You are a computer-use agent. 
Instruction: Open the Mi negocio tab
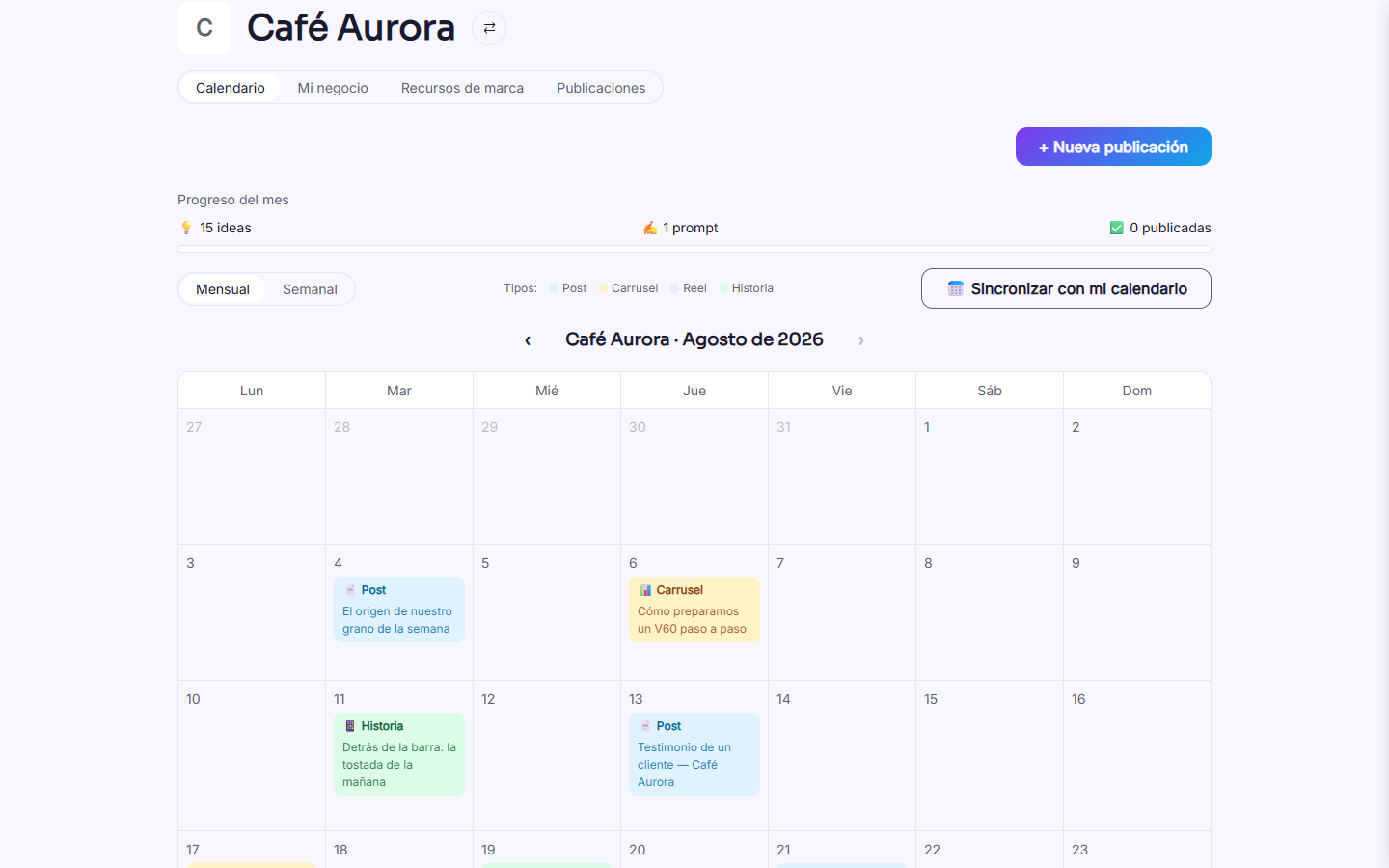[x=333, y=88]
